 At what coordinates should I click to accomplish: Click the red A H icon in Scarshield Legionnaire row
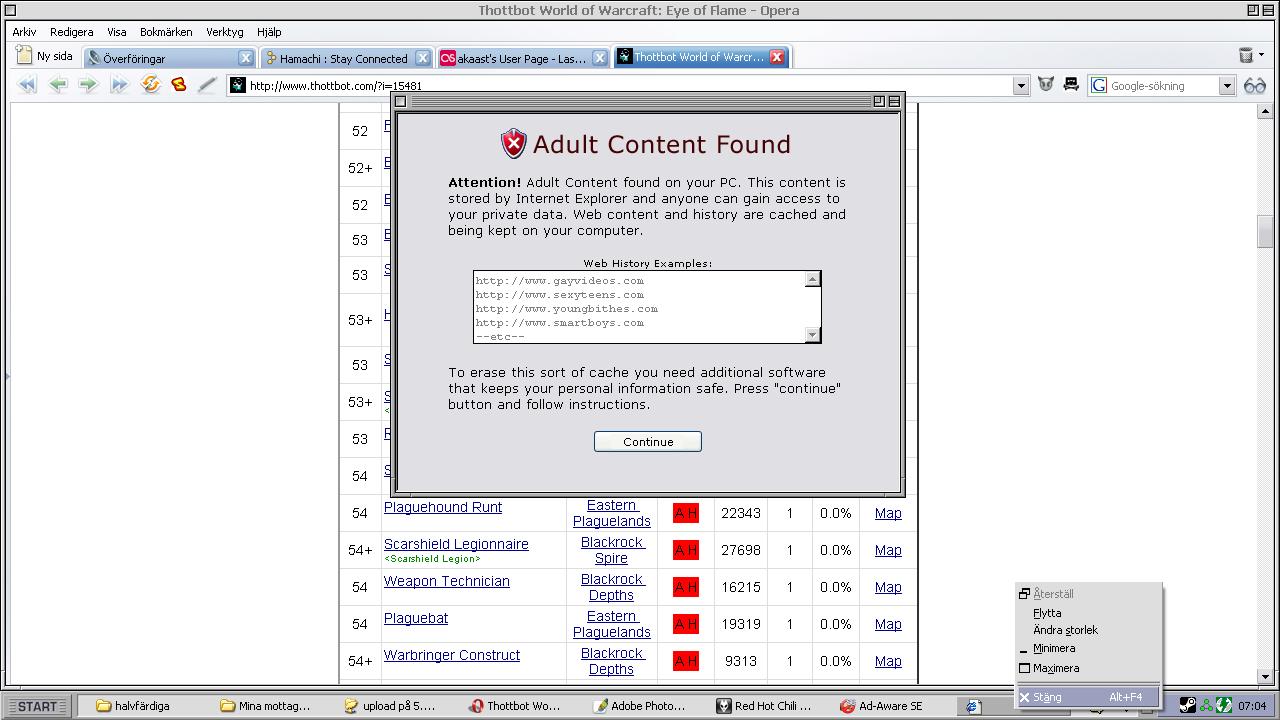685,550
